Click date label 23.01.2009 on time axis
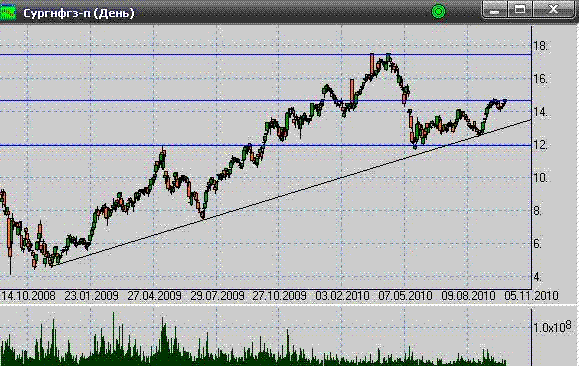This screenshot has width=579, height=366. coord(91,296)
